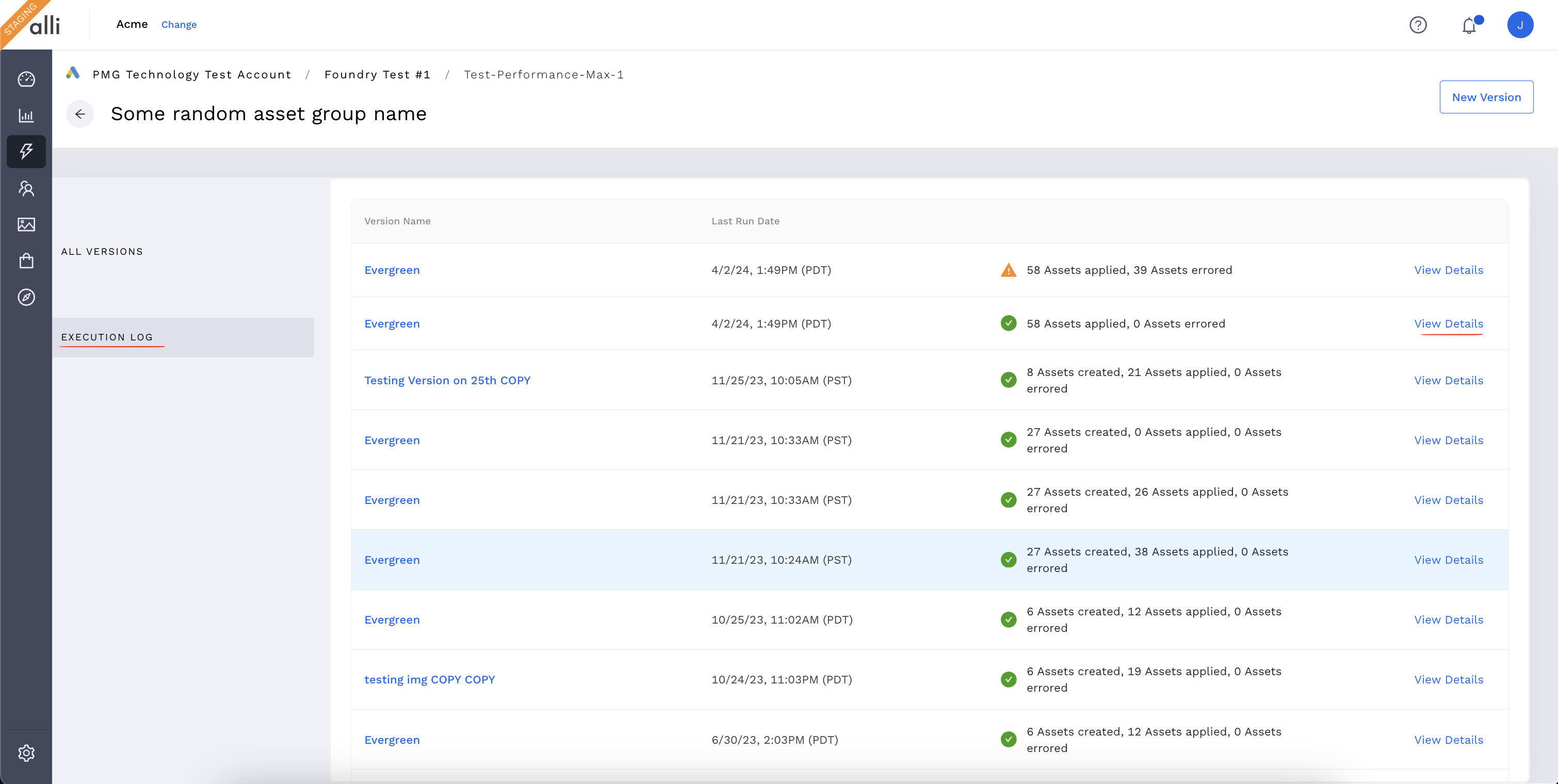Open the J user avatar menu
The width and height of the screenshot is (1558, 784).
coord(1520,25)
